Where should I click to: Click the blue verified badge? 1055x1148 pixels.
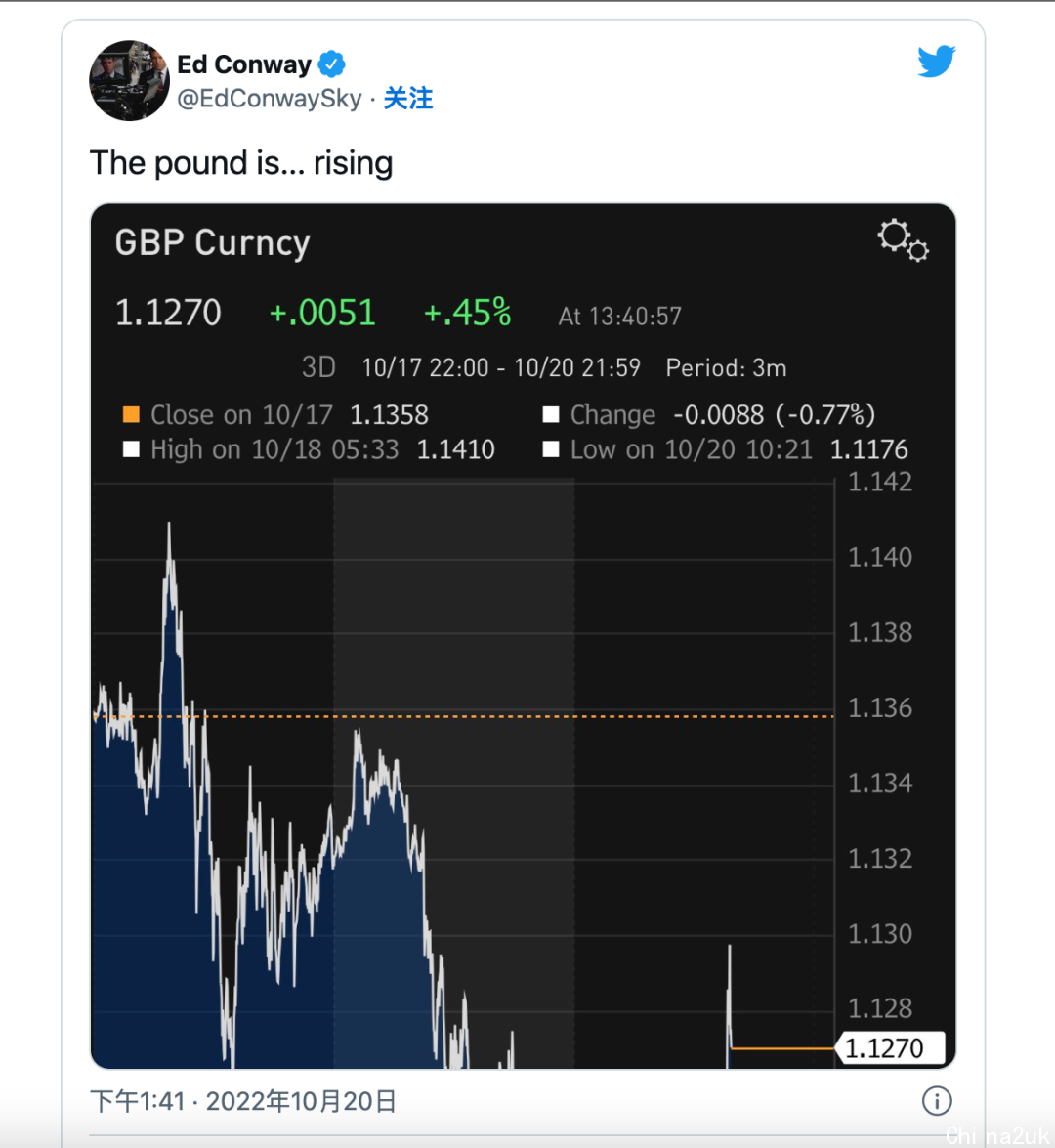point(332,64)
